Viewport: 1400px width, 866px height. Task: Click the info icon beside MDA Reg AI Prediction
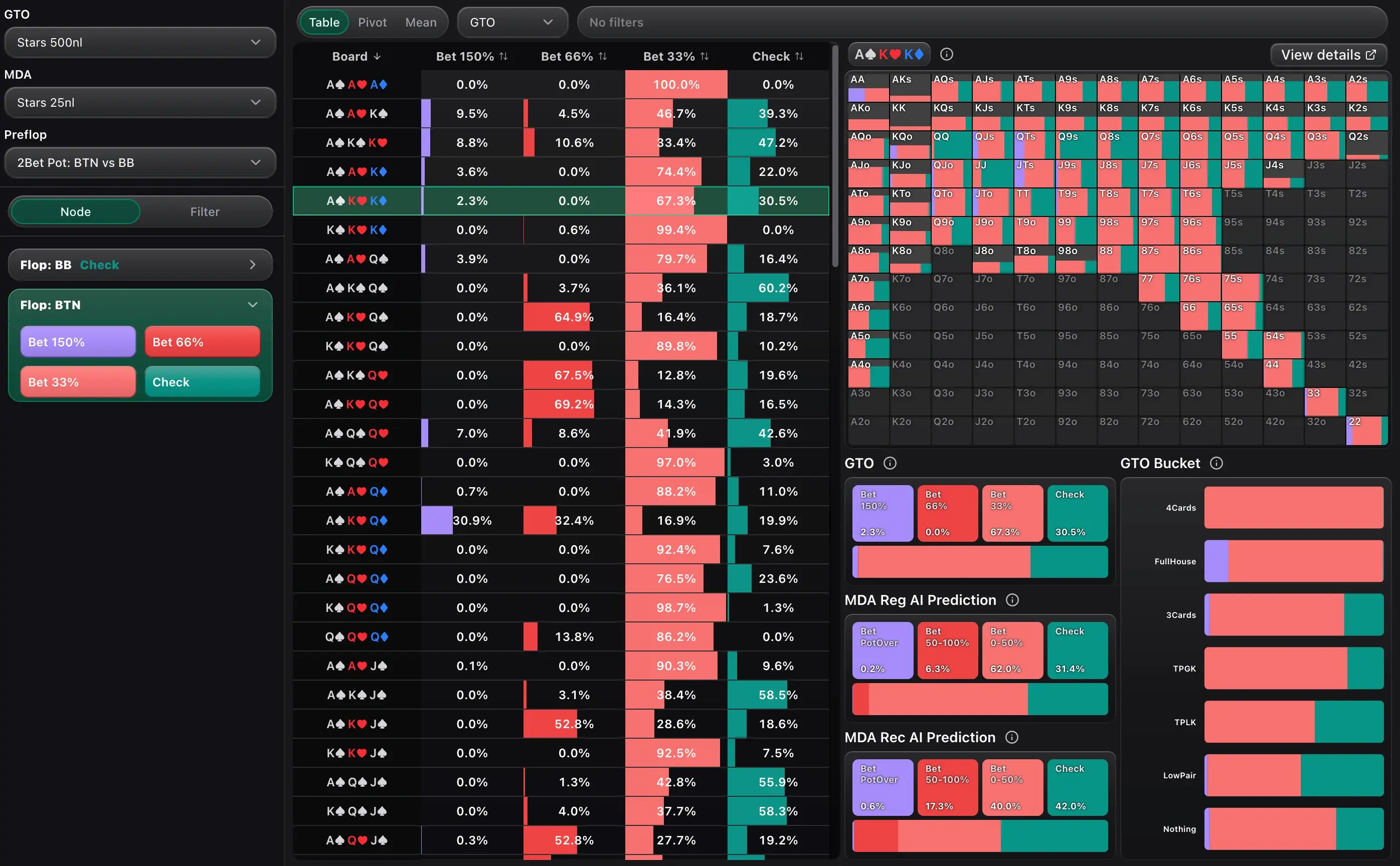pyautogui.click(x=1012, y=600)
